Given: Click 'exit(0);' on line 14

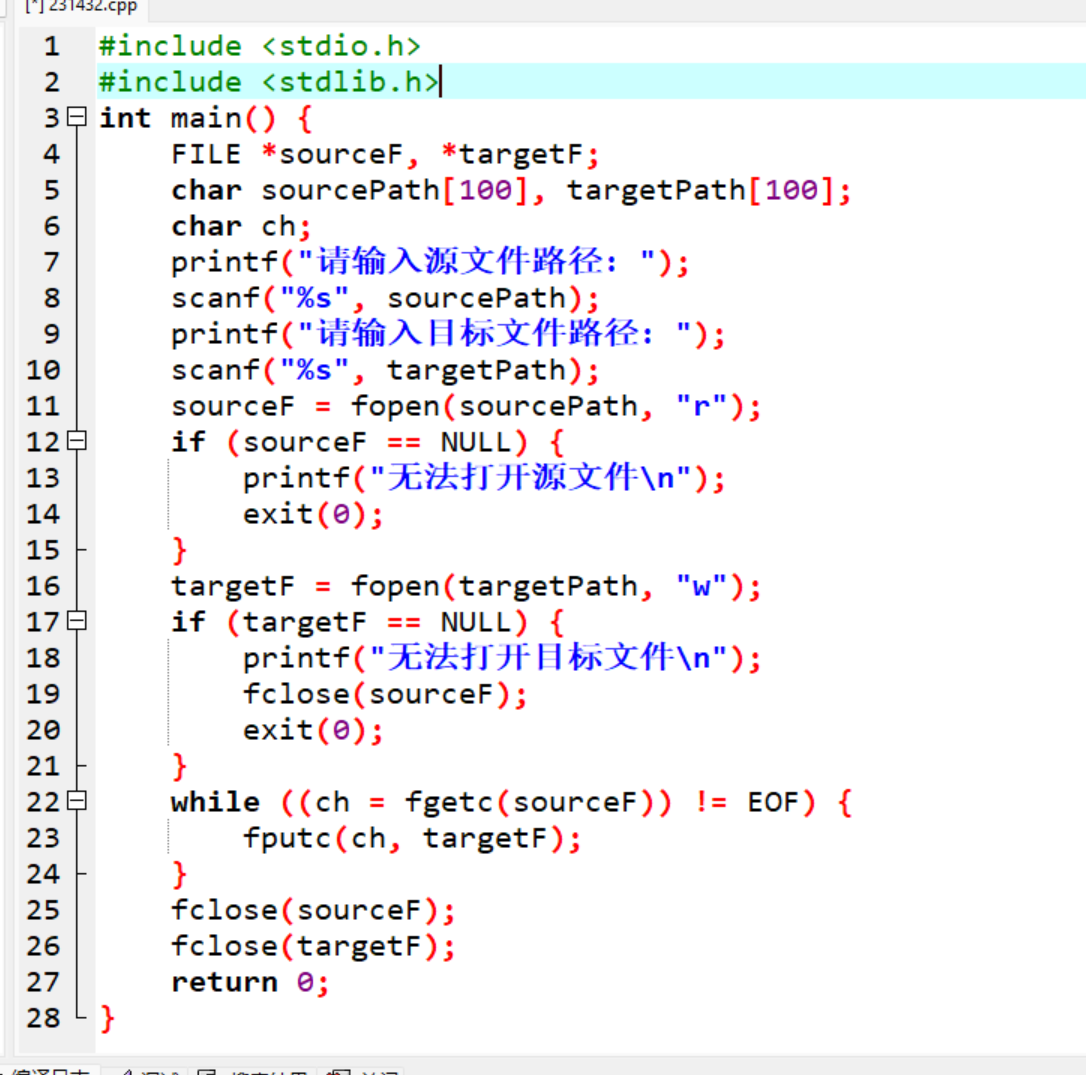Looking at the screenshot, I should [x=312, y=515].
